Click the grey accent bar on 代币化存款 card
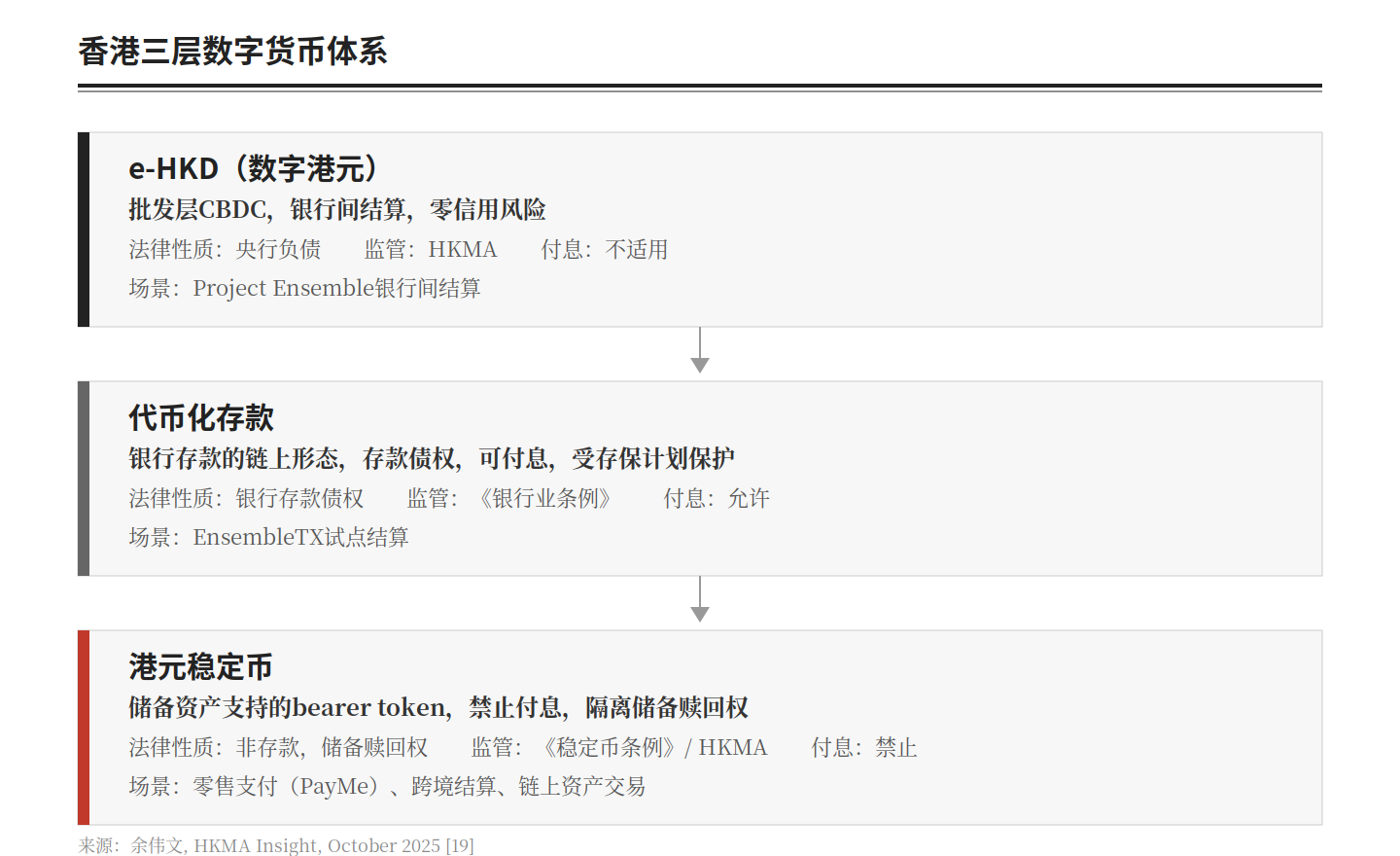Viewport: 1400px width, 856px height. (x=84, y=479)
